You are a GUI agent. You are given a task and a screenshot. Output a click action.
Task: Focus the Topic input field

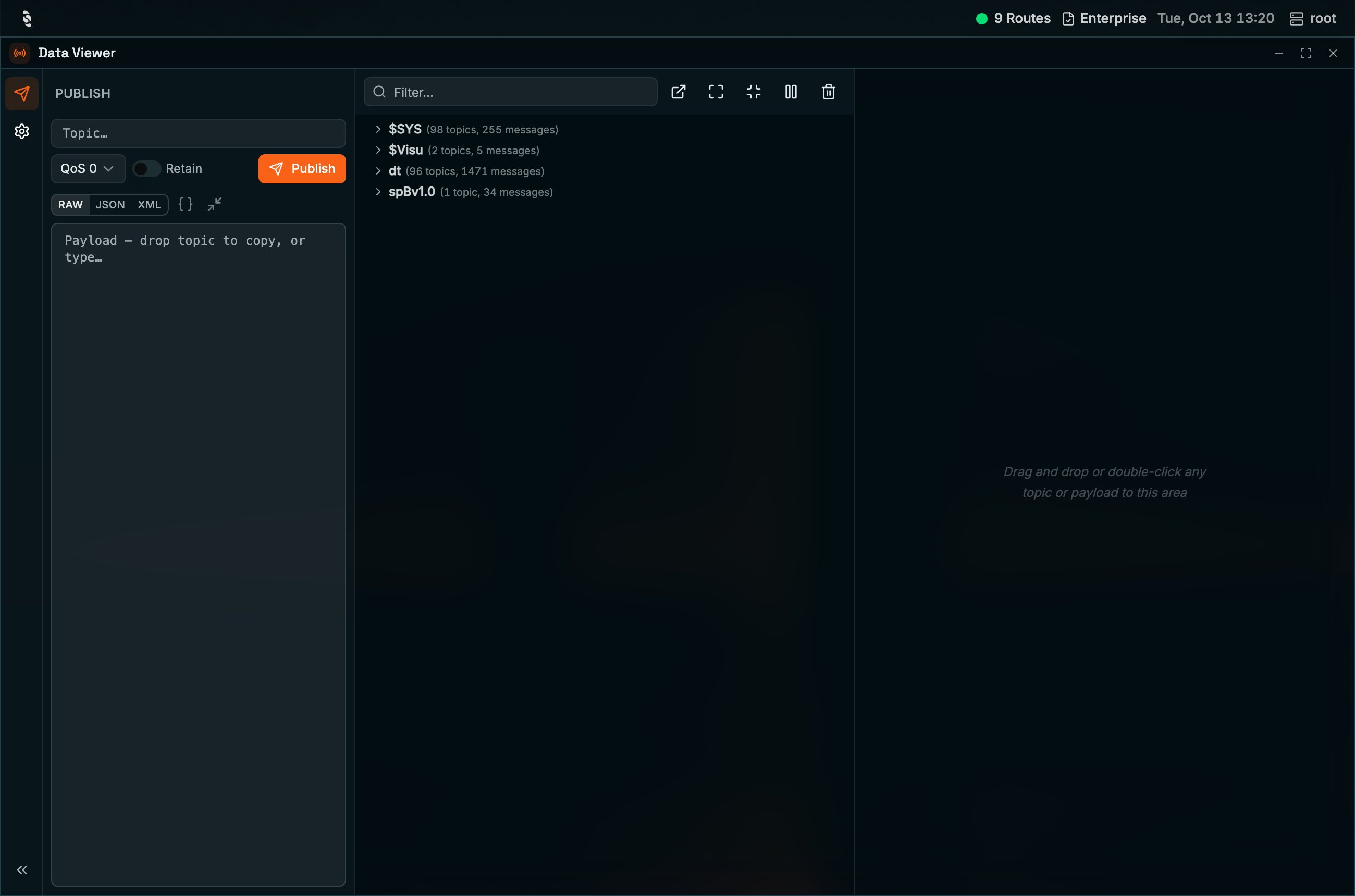pos(199,133)
